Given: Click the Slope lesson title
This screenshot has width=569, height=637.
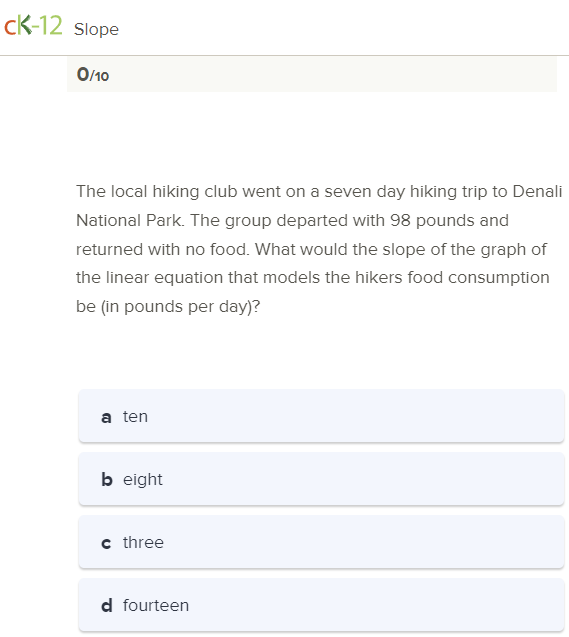Looking at the screenshot, I should pos(96,30).
